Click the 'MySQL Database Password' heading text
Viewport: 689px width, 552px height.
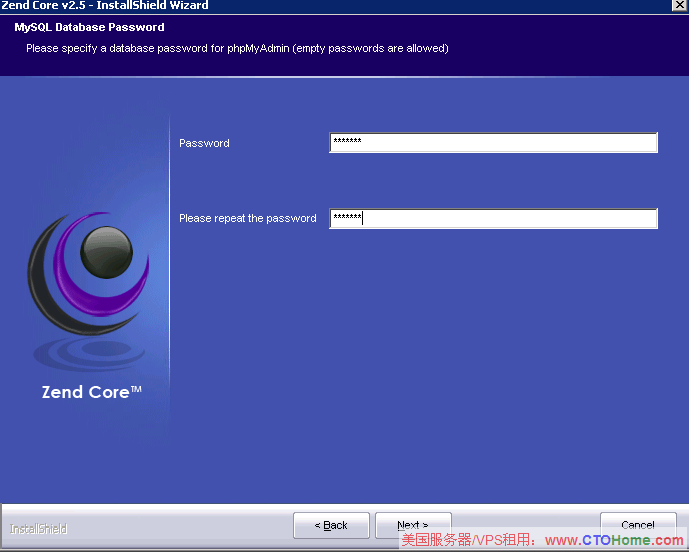click(x=89, y=27)
